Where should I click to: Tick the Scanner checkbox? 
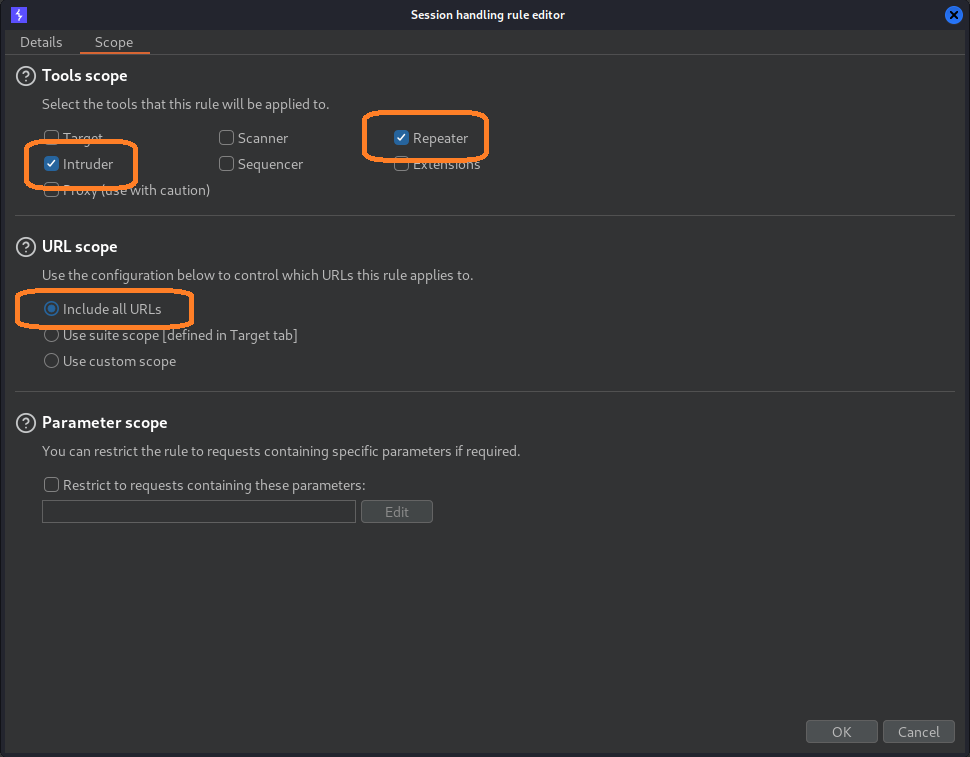227,138
